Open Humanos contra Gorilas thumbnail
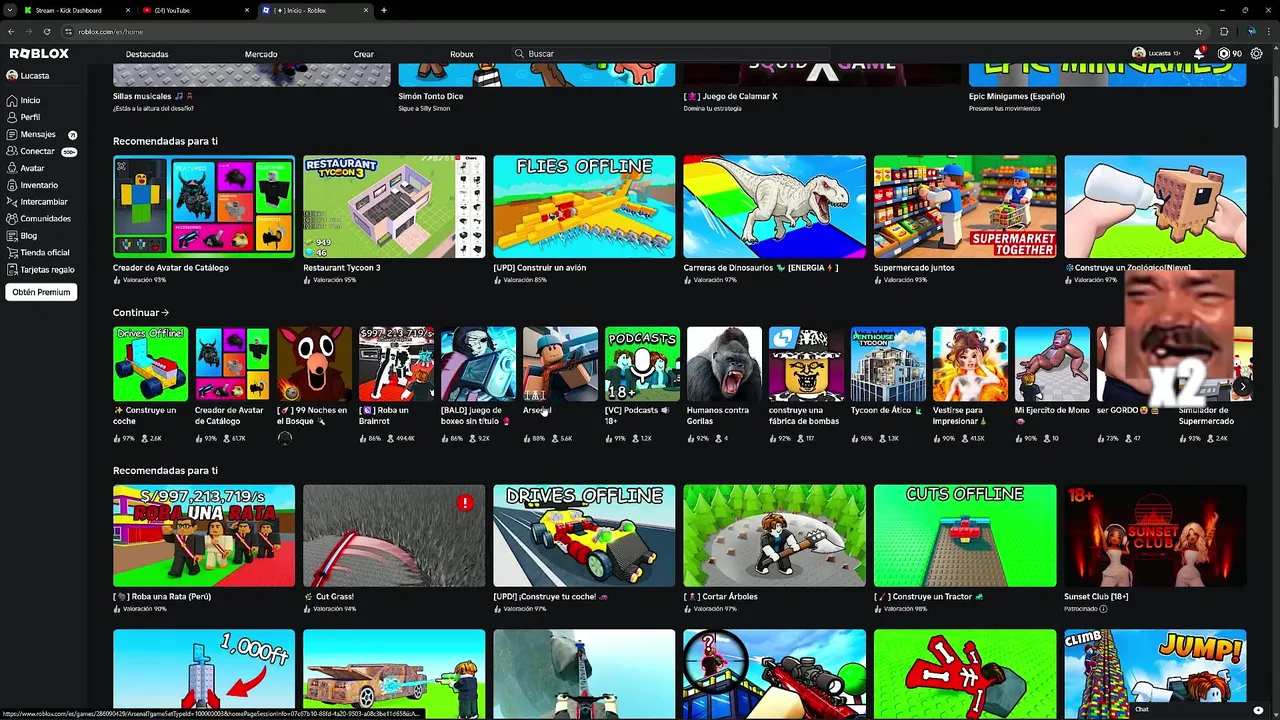This screenshot has width=1280, height=720. pos(724,364)
